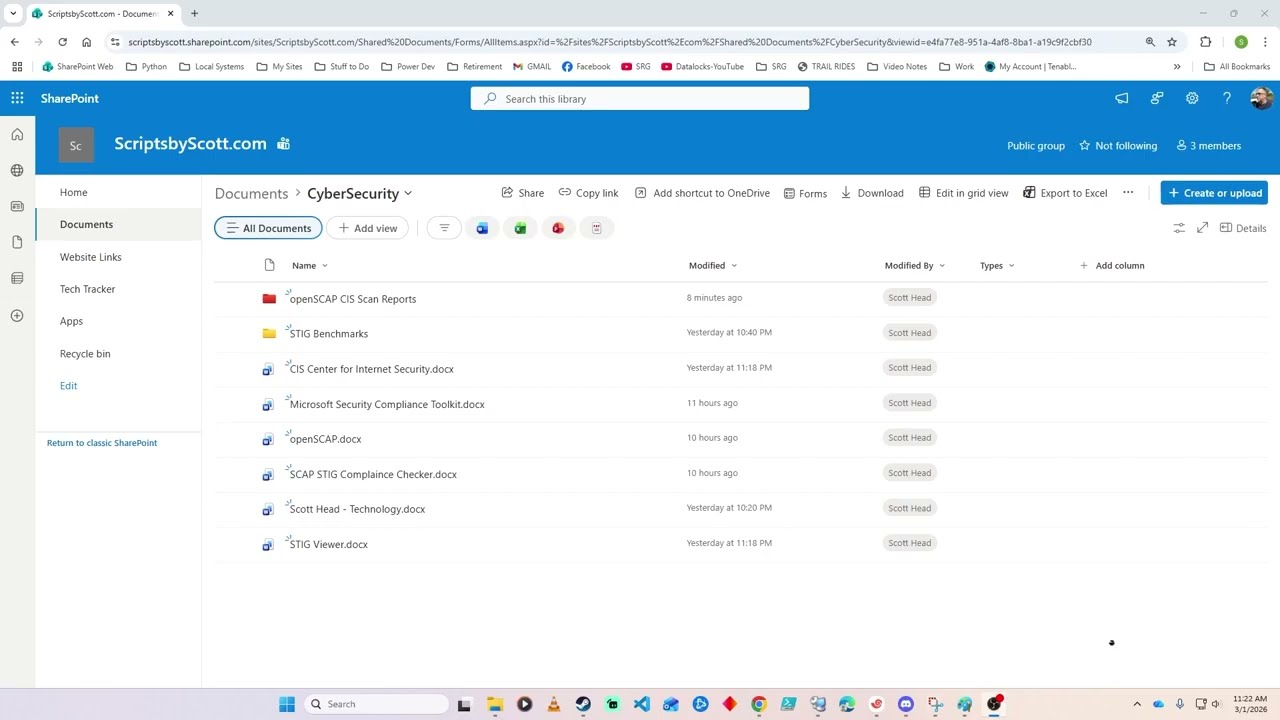Toggle Not following star
The width and height of the screenshot is (1280, 720).
pos(1117,146)
